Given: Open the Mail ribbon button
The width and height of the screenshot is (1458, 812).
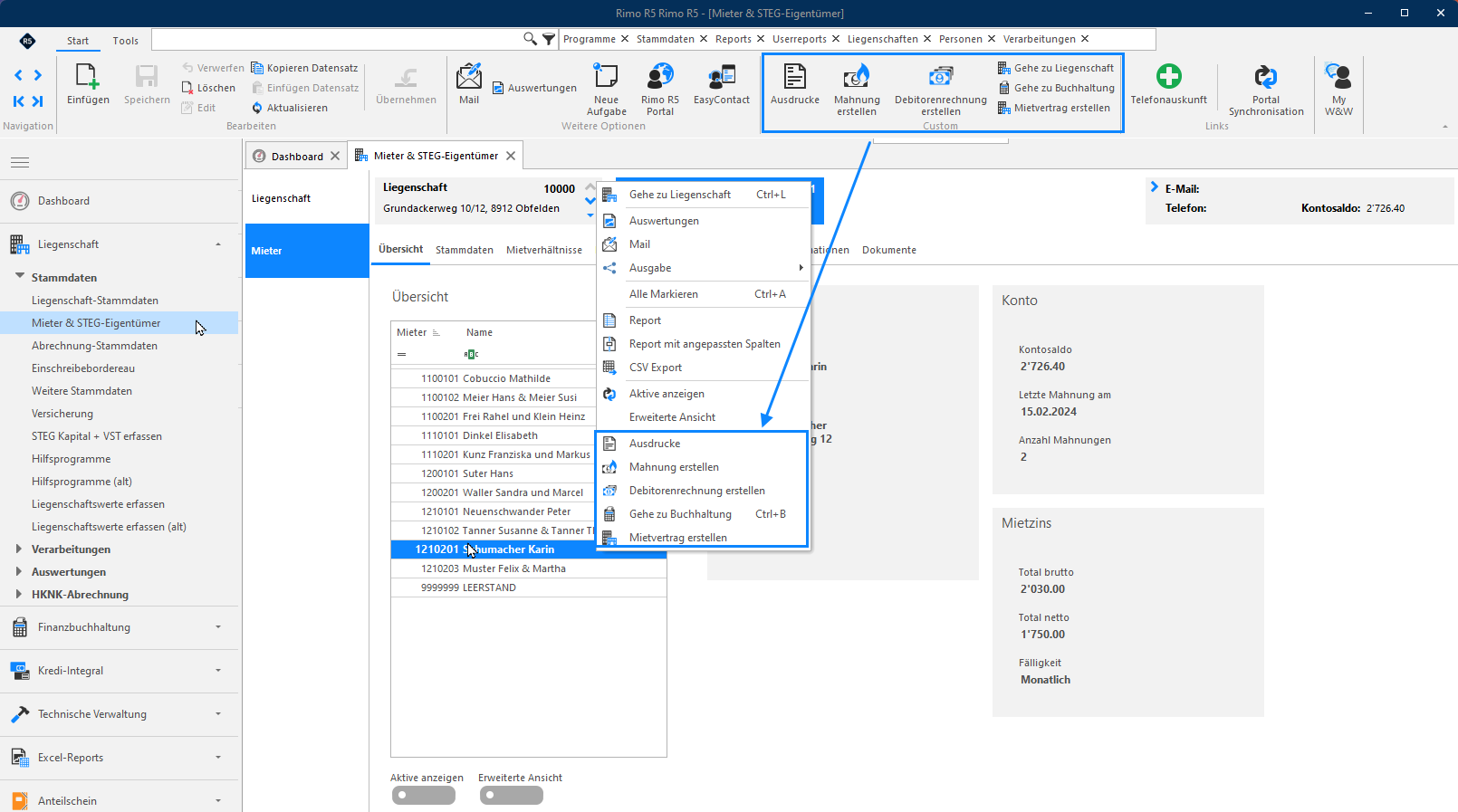Looking at the screenshot, I should tap(469, 85).
